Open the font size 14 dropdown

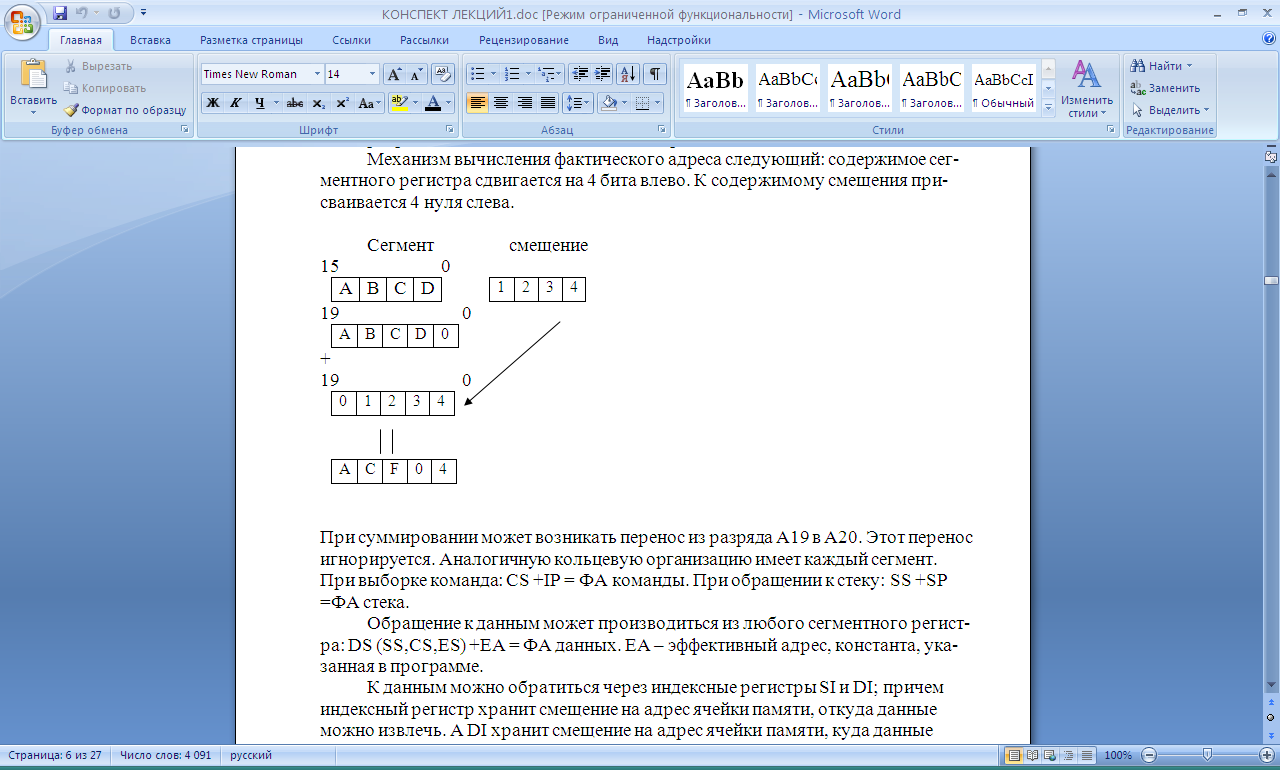coord(373,74)
